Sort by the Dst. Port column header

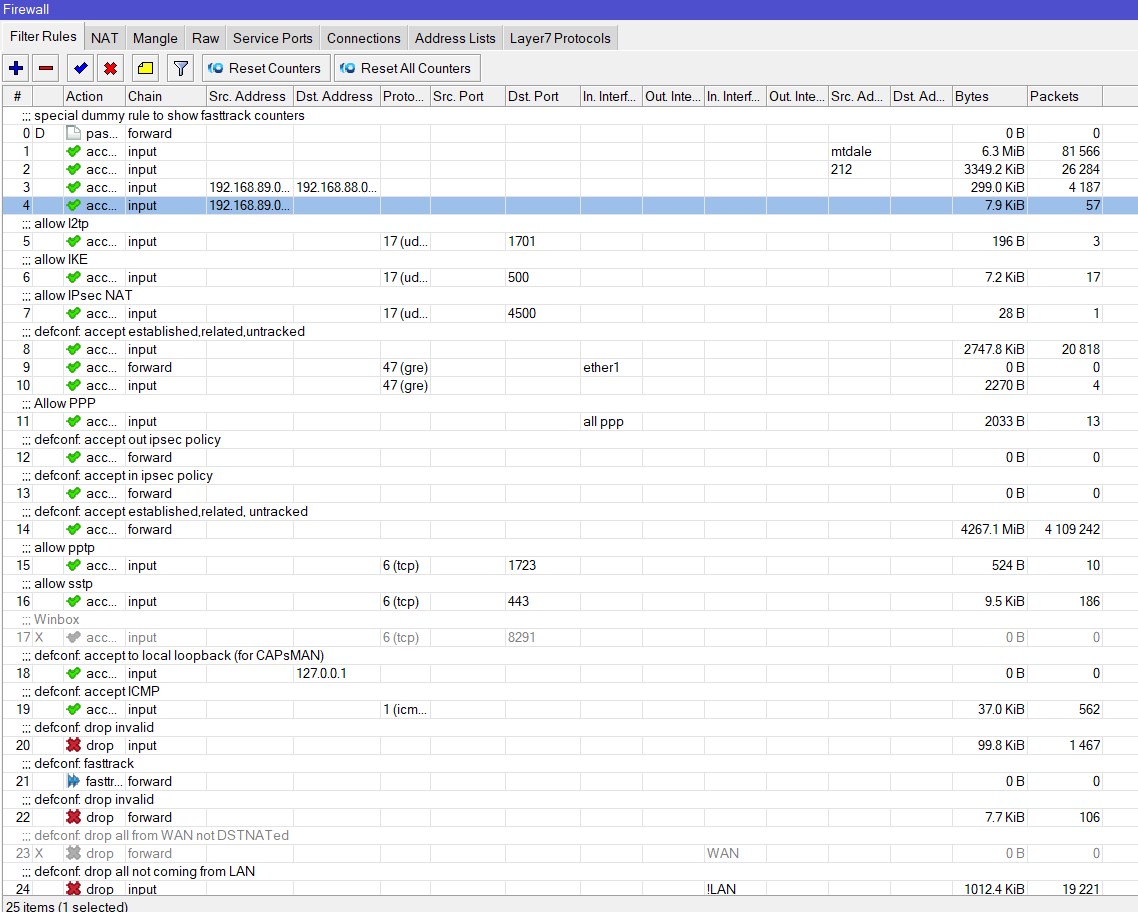click(542, 96)
